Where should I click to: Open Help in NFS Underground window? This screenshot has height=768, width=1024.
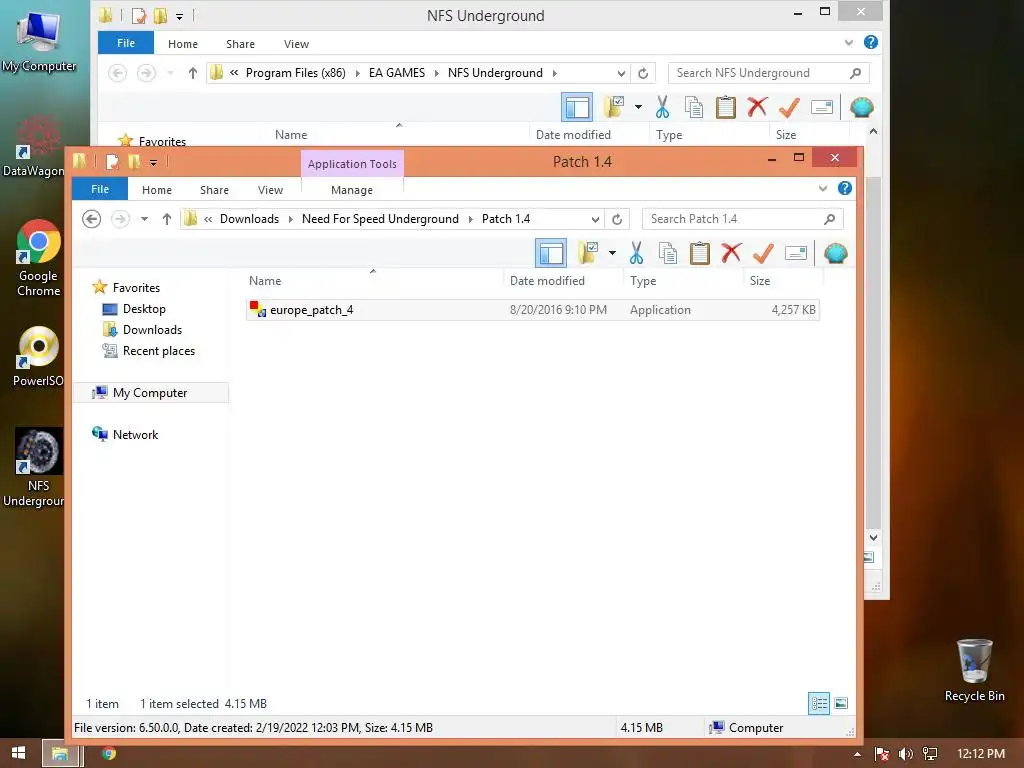pos(871,42)
